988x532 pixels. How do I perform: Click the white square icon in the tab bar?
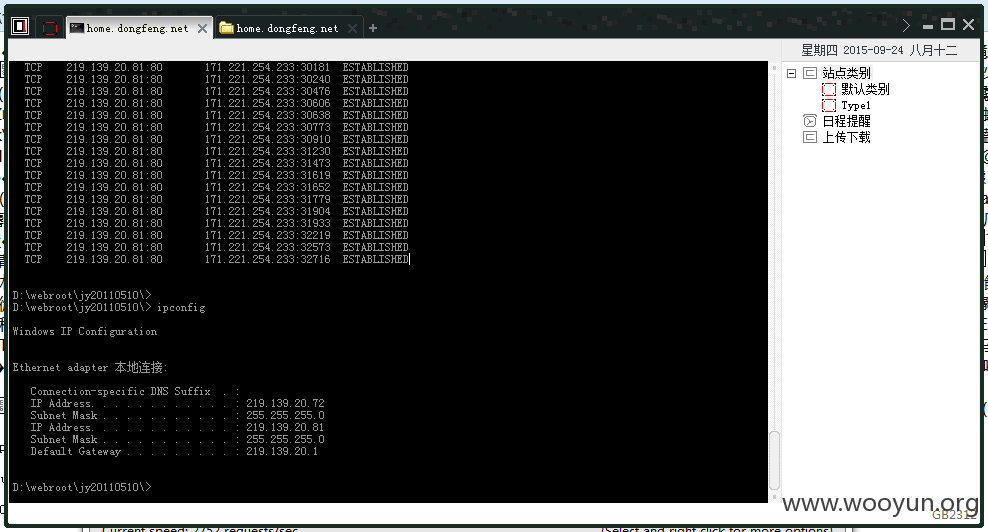click(x=20, y=26)
